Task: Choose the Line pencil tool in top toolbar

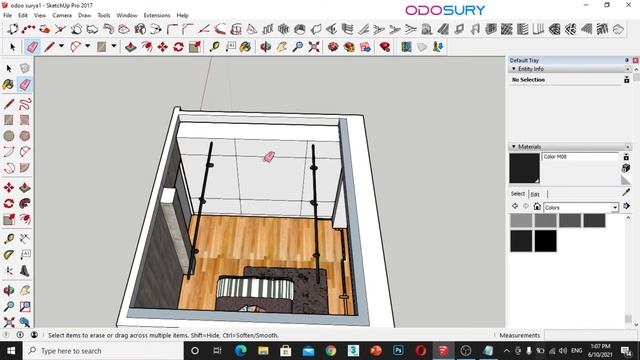Action: point(49,47)
